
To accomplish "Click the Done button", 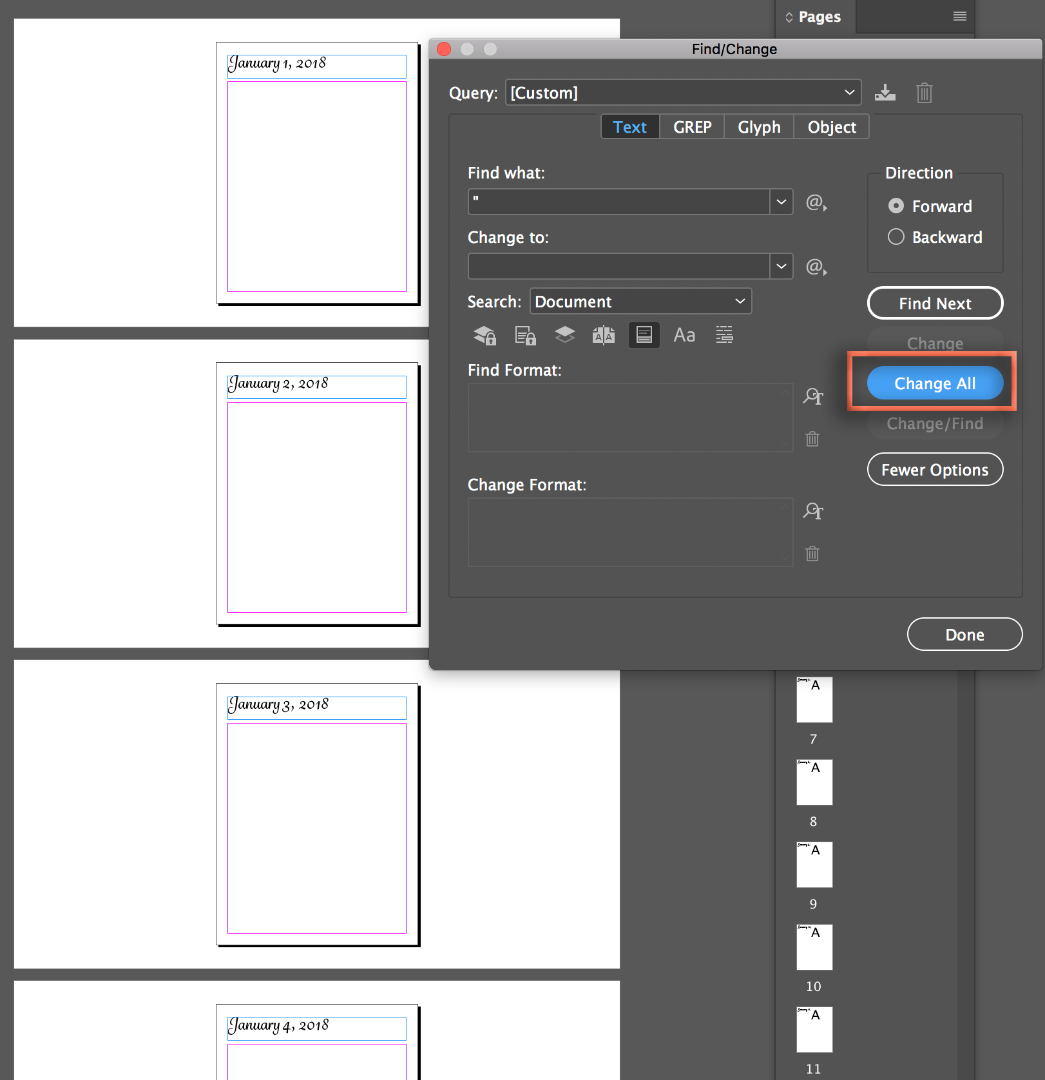I will tap(964, 634).
